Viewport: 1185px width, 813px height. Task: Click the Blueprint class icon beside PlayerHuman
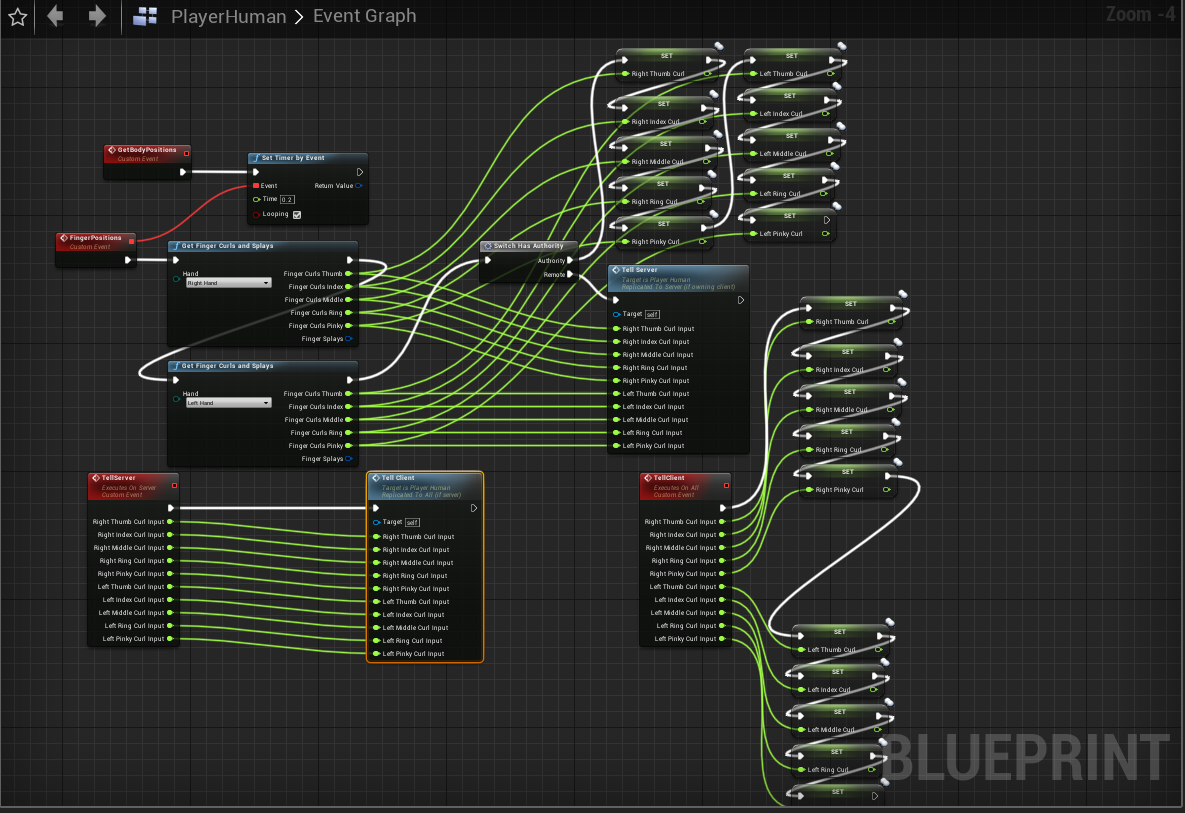(x=143, y=15)
